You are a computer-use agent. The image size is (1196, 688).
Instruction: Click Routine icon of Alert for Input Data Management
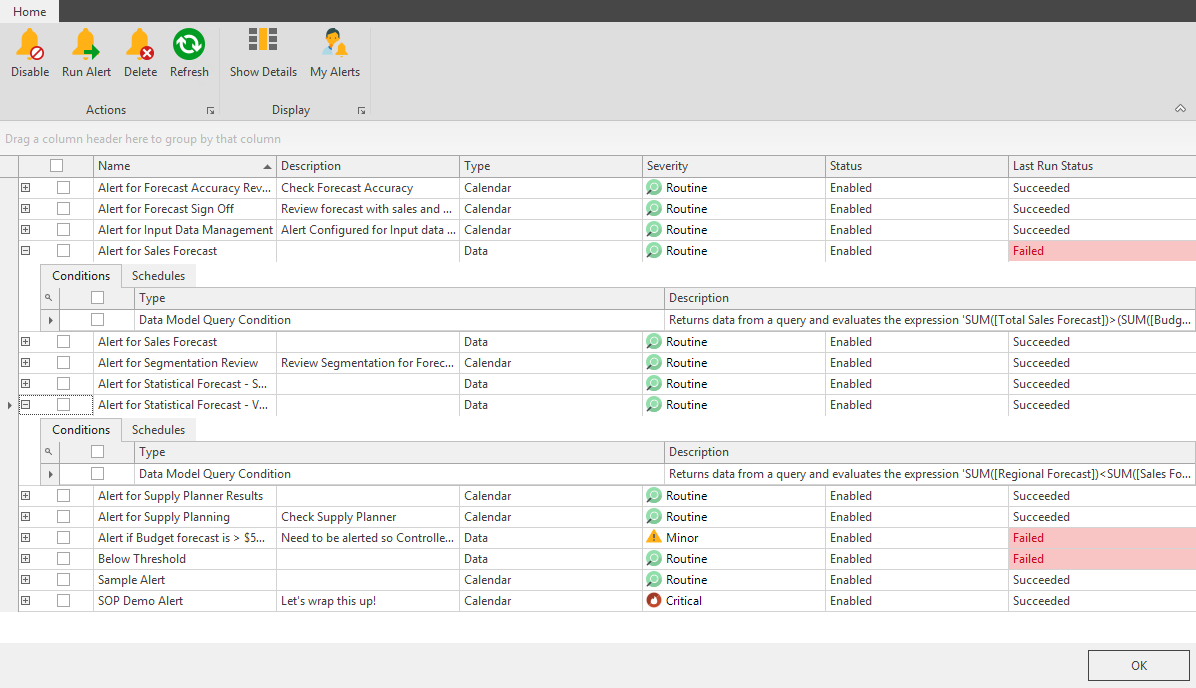654,230
